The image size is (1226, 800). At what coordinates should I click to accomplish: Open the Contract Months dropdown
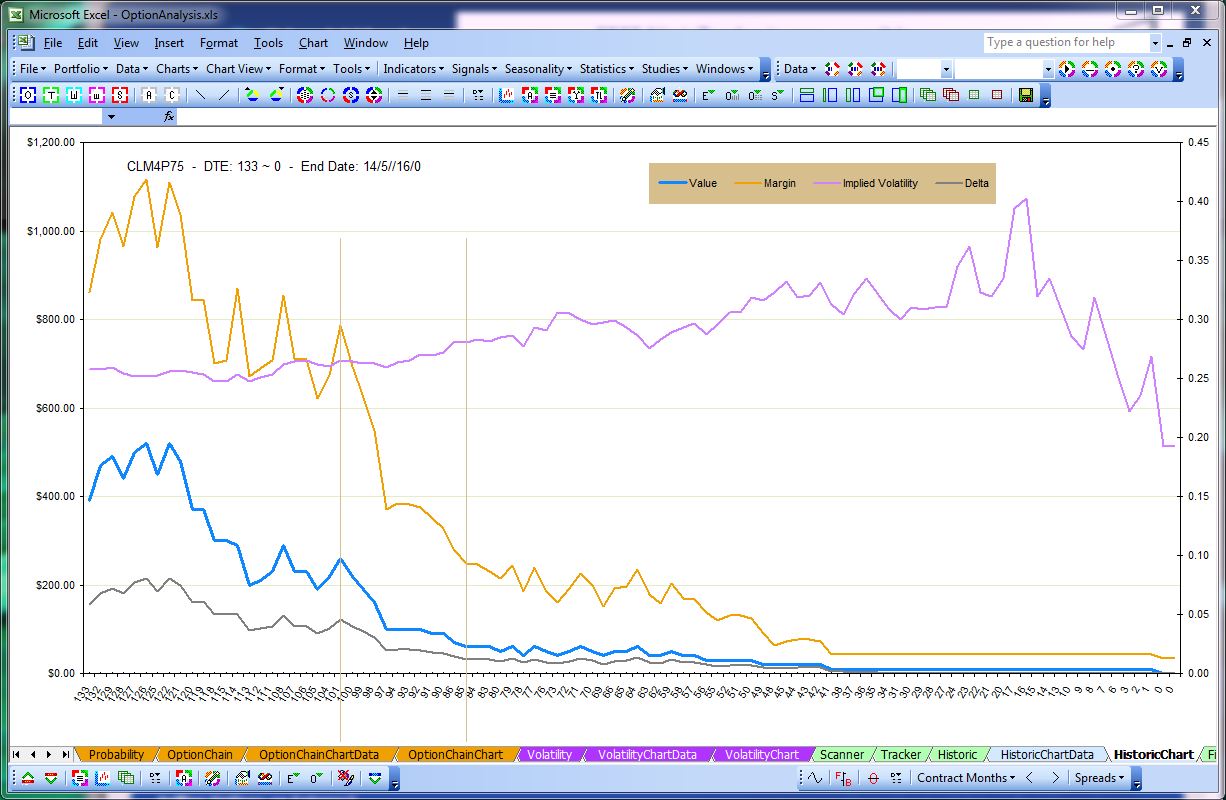(965, 778)
